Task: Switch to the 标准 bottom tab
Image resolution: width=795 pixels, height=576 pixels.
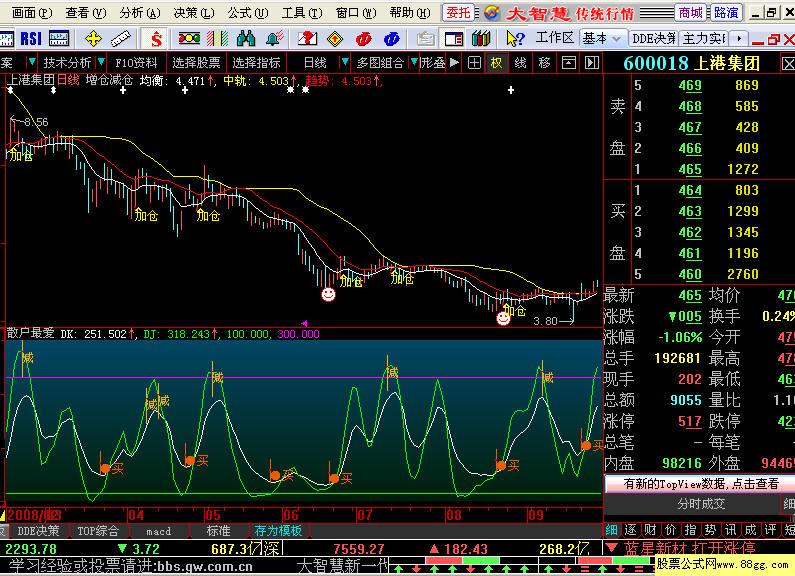Action: pyautogui.click(x=219, y=531)
